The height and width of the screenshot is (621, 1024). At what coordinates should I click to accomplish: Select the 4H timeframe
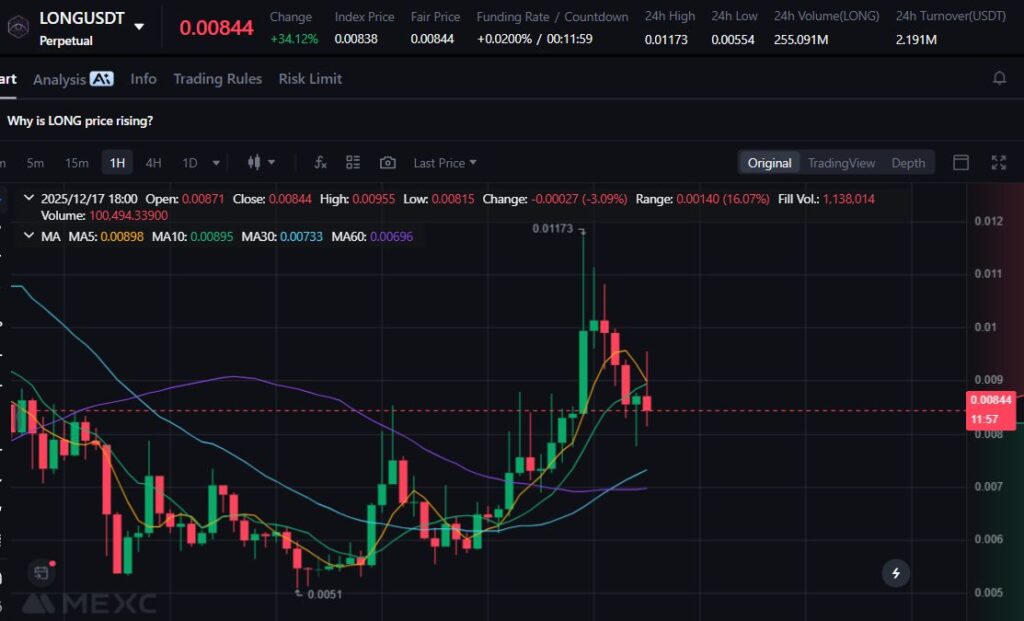tap(153, 163)
